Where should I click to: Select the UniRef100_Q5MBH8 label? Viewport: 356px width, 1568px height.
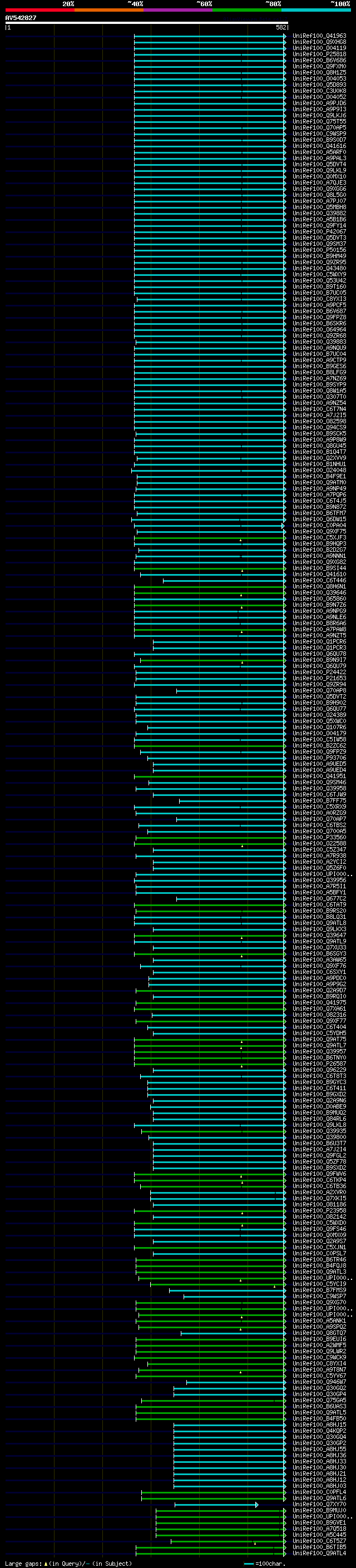pyautogui.click(x=319, y=207)
